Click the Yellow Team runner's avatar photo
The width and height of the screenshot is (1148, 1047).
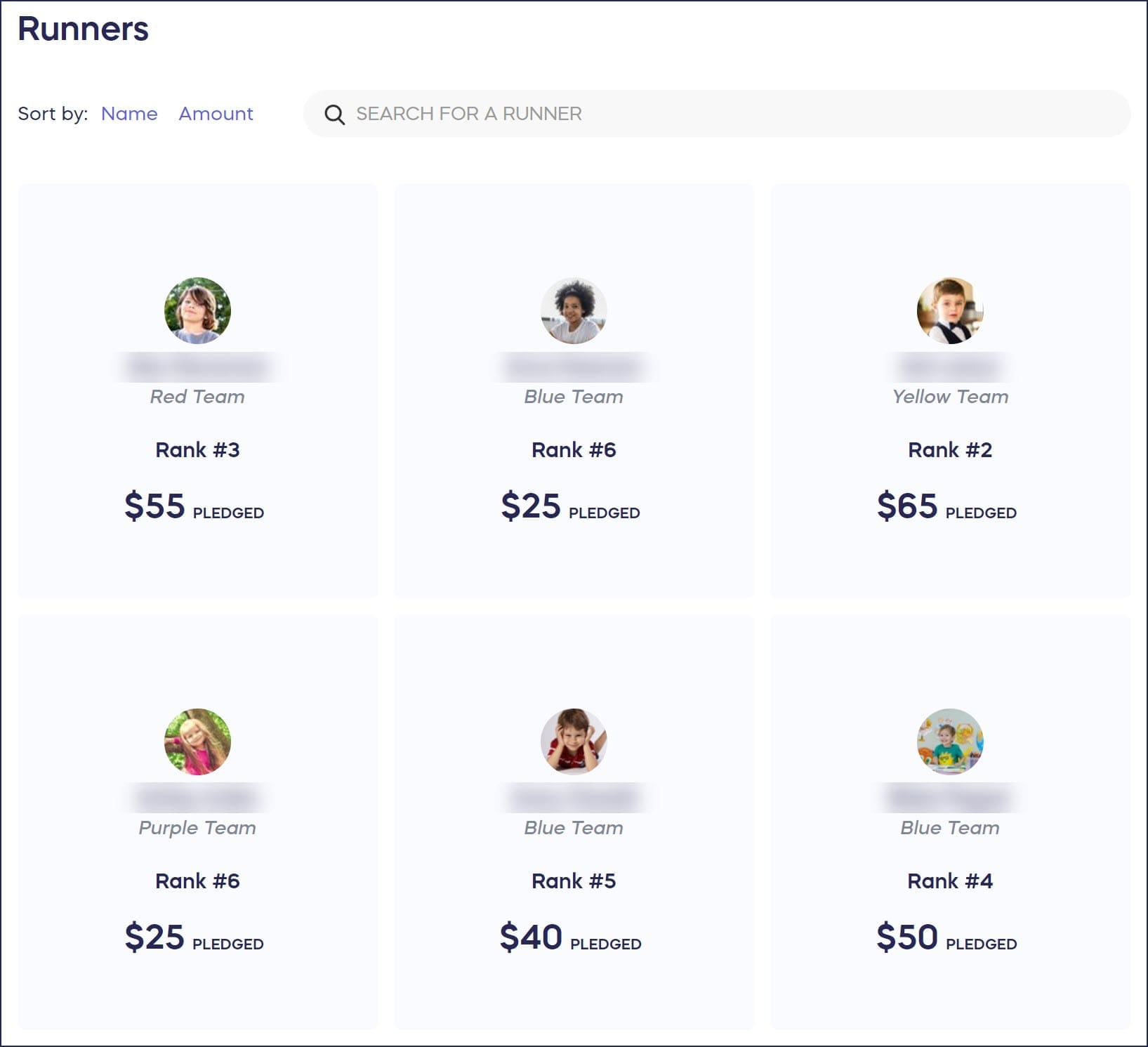pyautogui.click(x=950, y=310)
